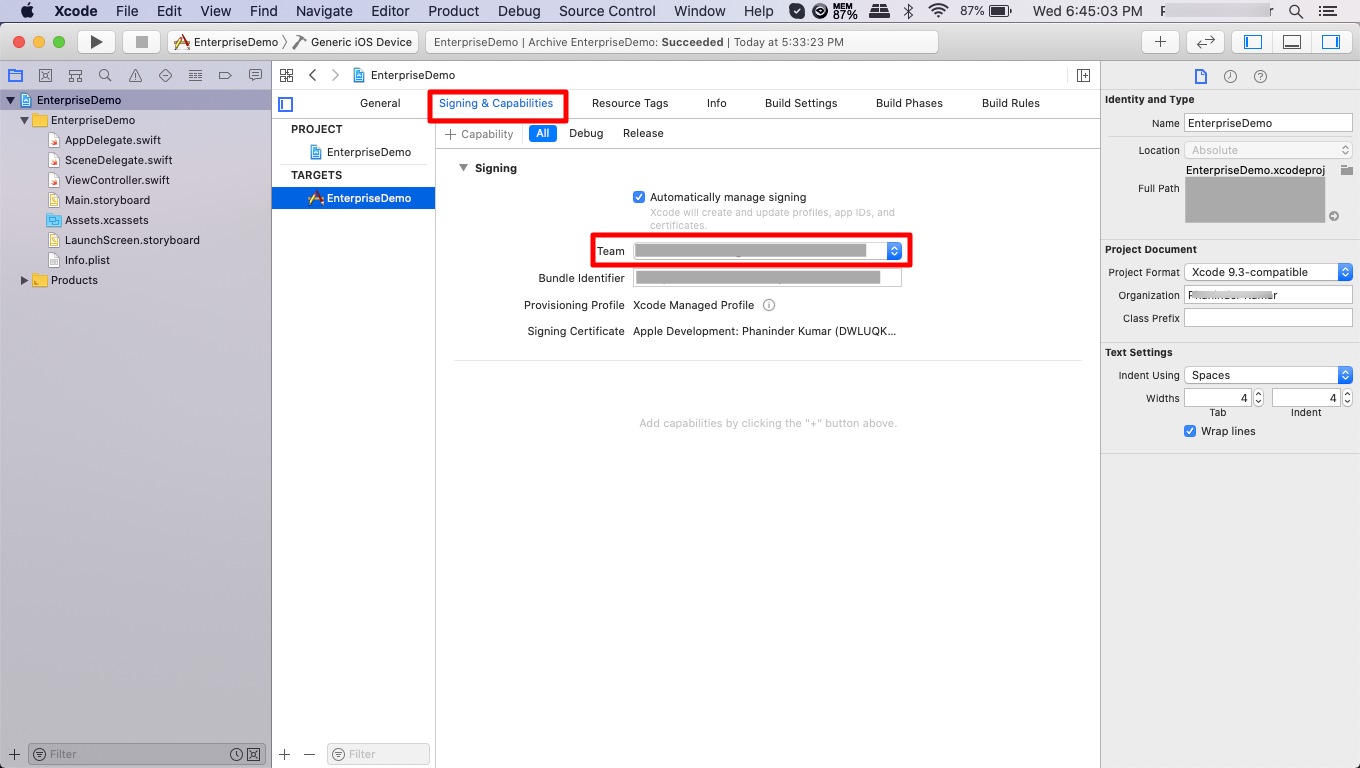Adjust the Indent width stepper
Viewport: 1360px width, 768px height.
coord(1347,398)
